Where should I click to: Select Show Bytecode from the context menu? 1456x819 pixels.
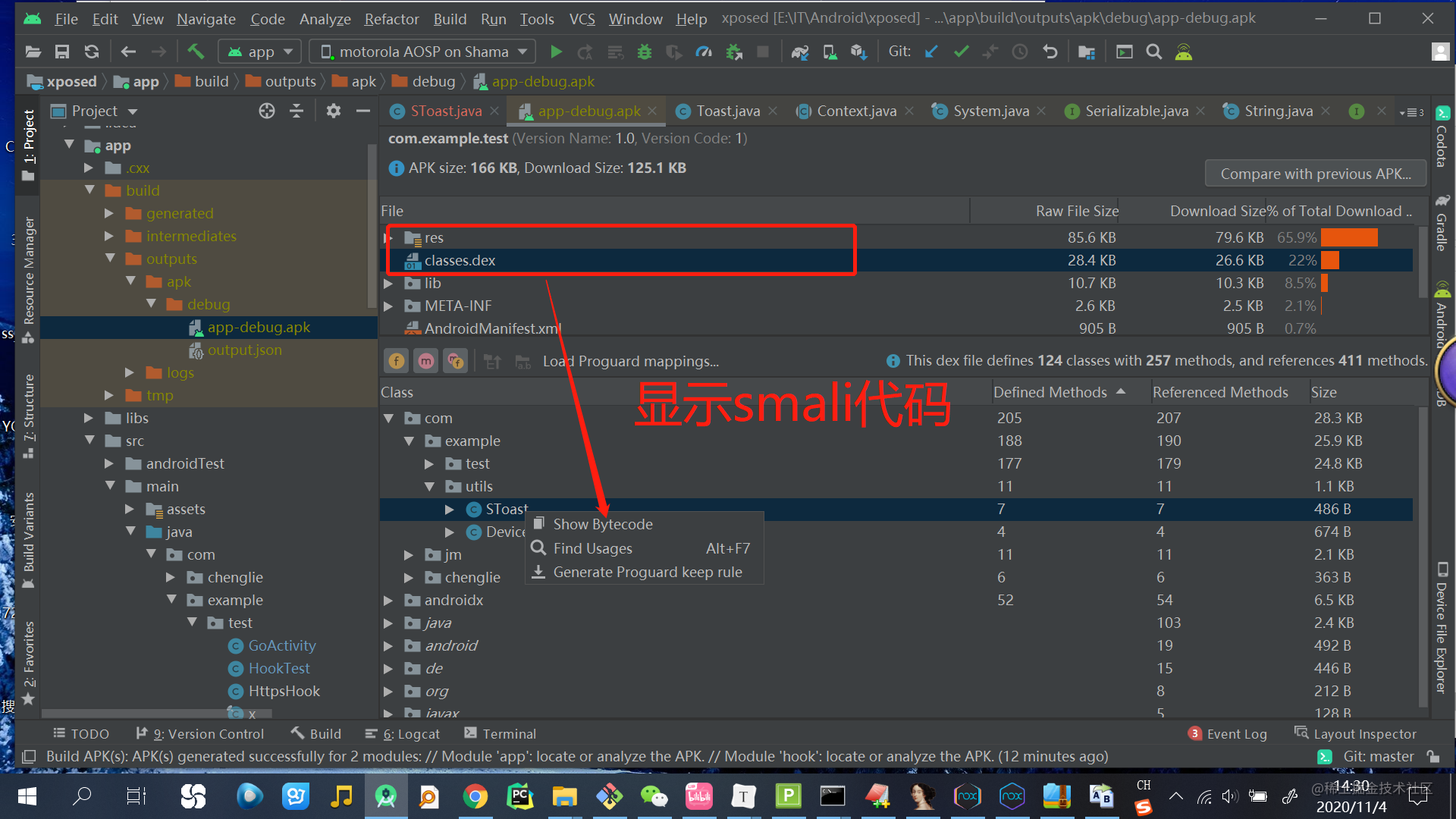click(603, 523)
